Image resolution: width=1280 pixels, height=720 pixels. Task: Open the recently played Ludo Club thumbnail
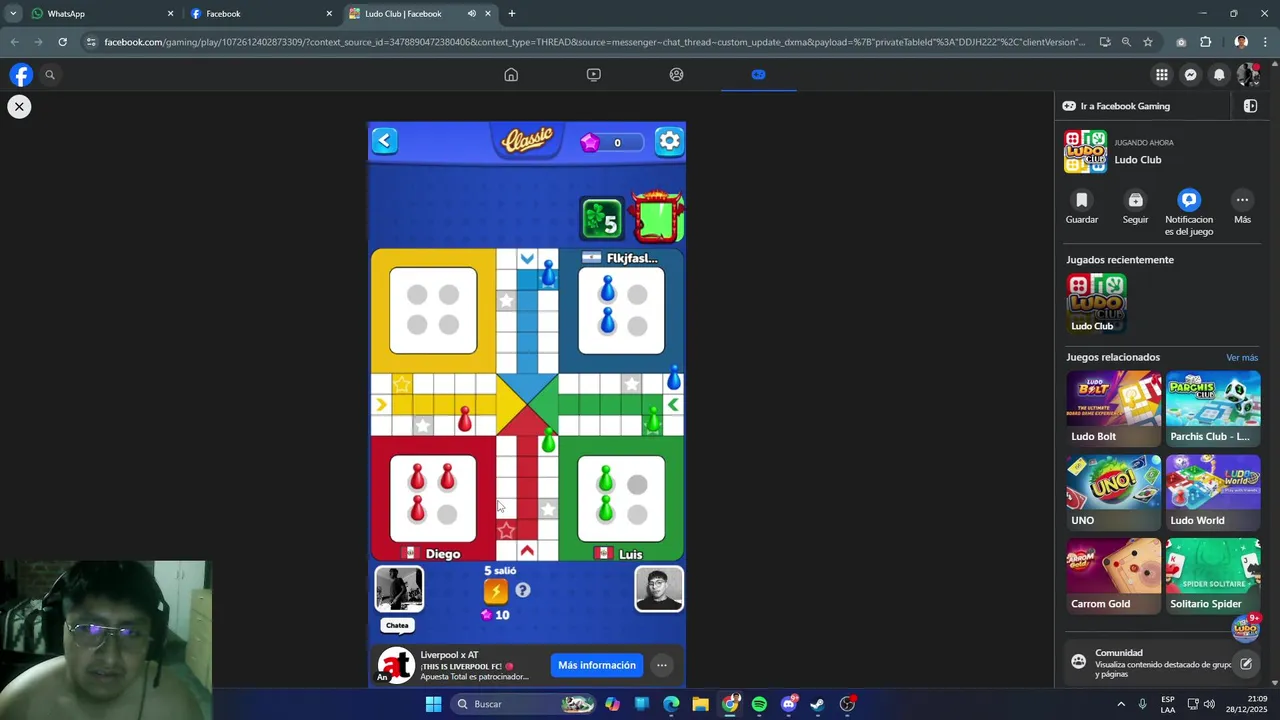pyautogui.click(x=1096, y=302)
